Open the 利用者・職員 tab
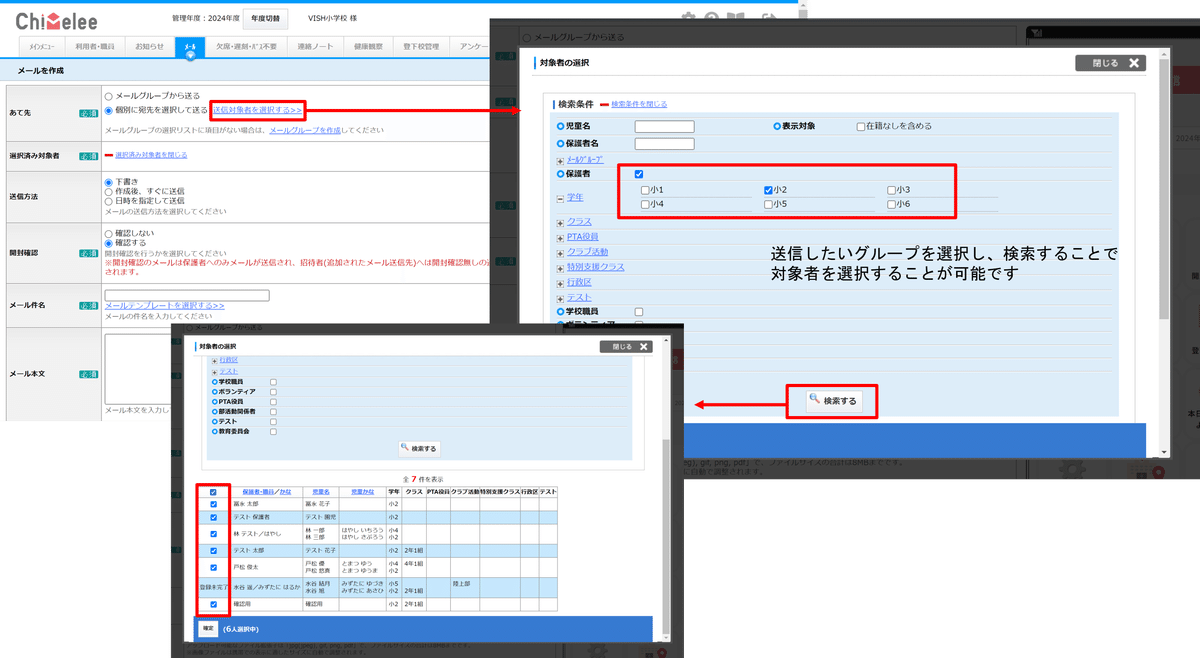Viewport: 1200px width, 658px height. [x=95, y=47]
